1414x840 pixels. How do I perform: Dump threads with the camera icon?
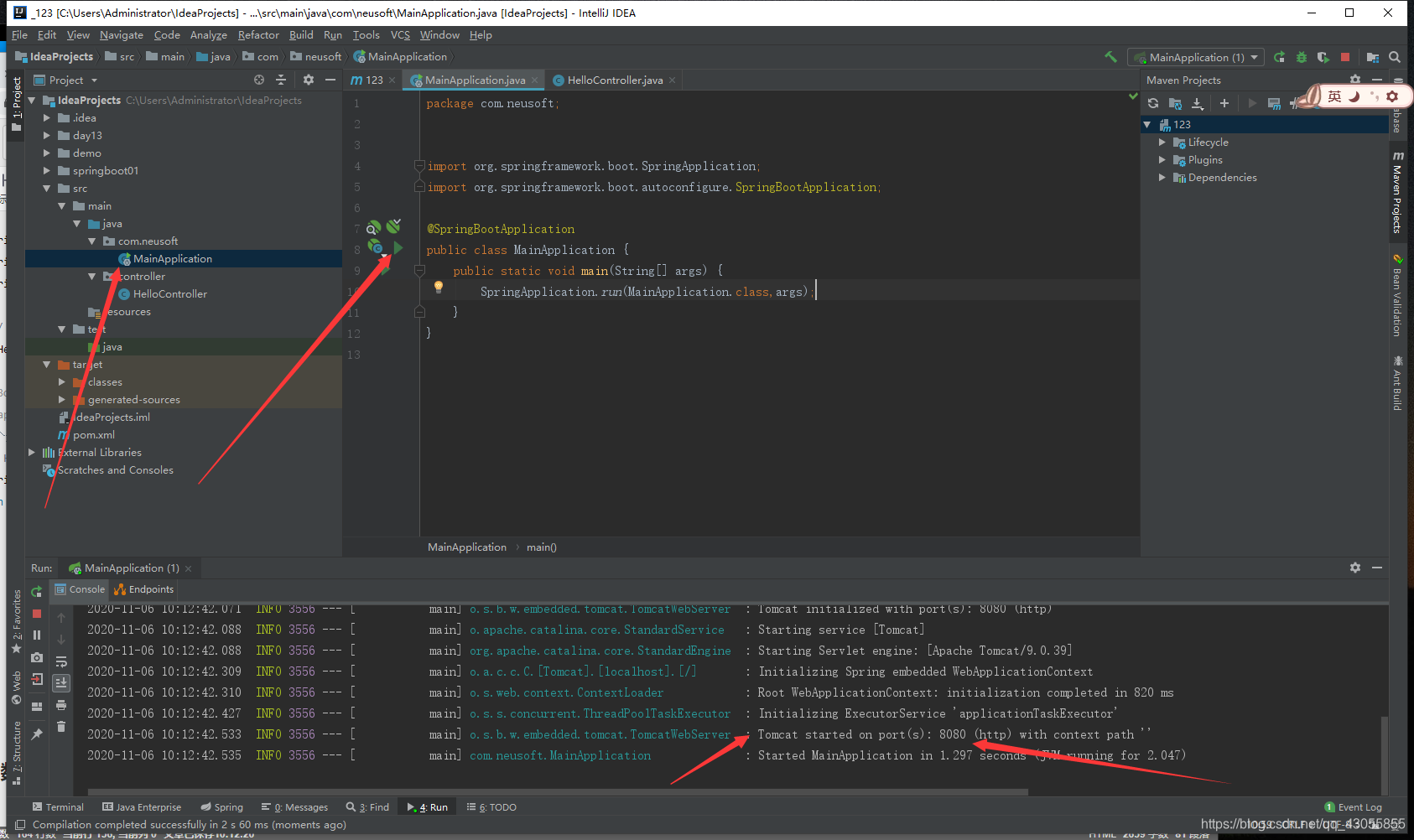37,657
